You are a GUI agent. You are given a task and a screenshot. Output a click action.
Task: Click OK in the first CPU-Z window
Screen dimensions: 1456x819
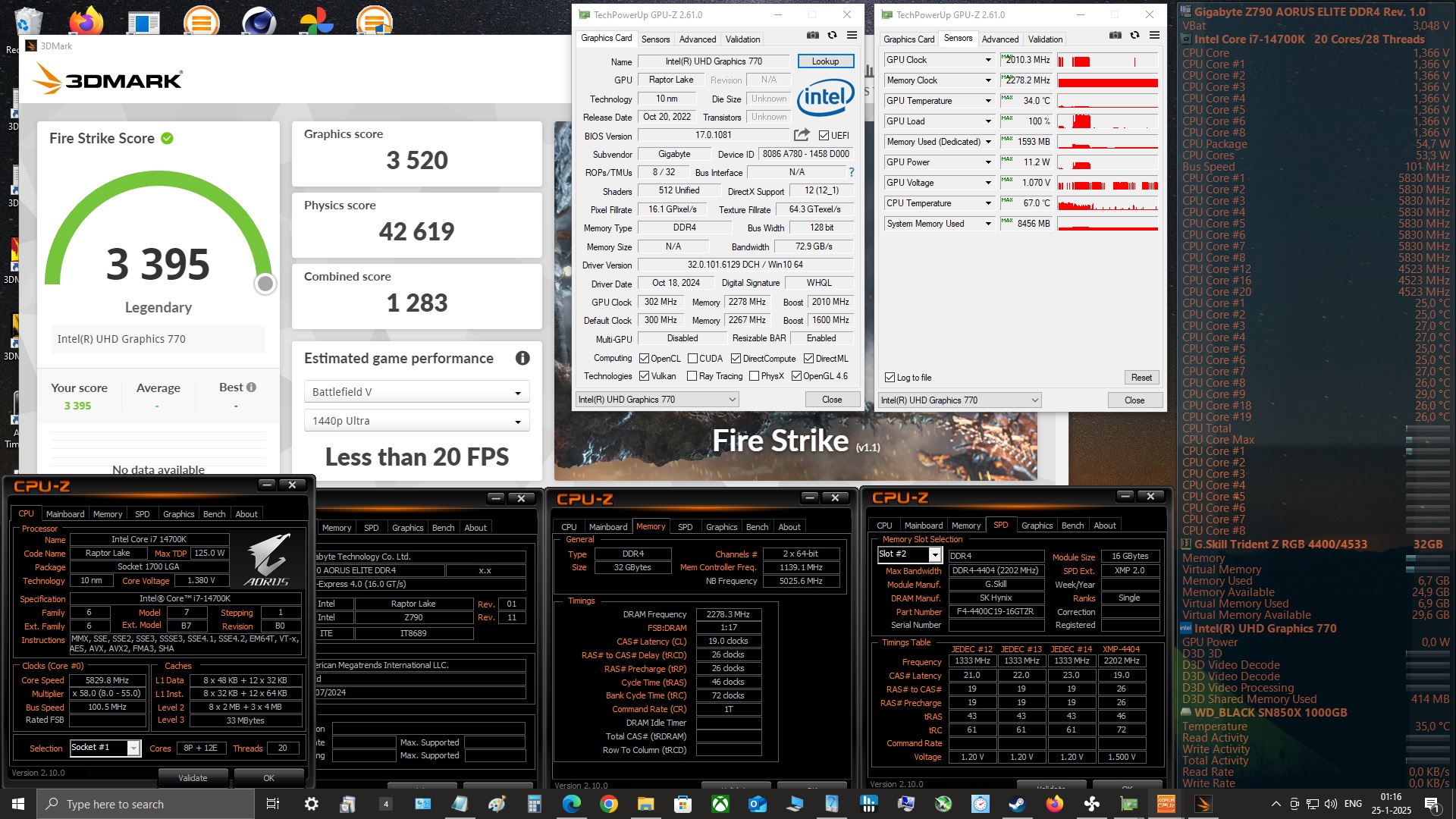268,778
